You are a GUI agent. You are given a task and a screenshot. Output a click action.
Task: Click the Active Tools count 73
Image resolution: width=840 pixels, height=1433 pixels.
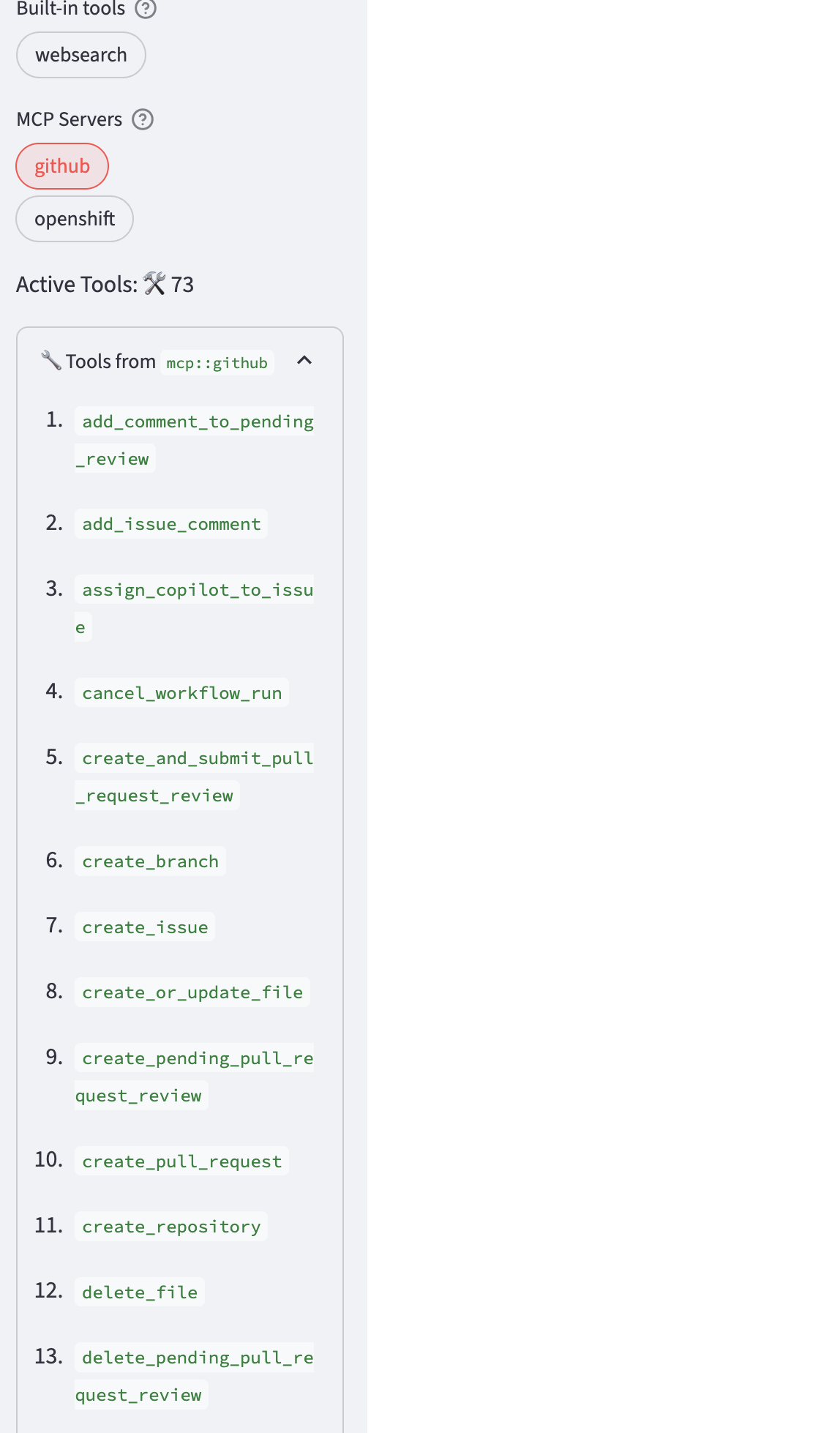(182, 283)
